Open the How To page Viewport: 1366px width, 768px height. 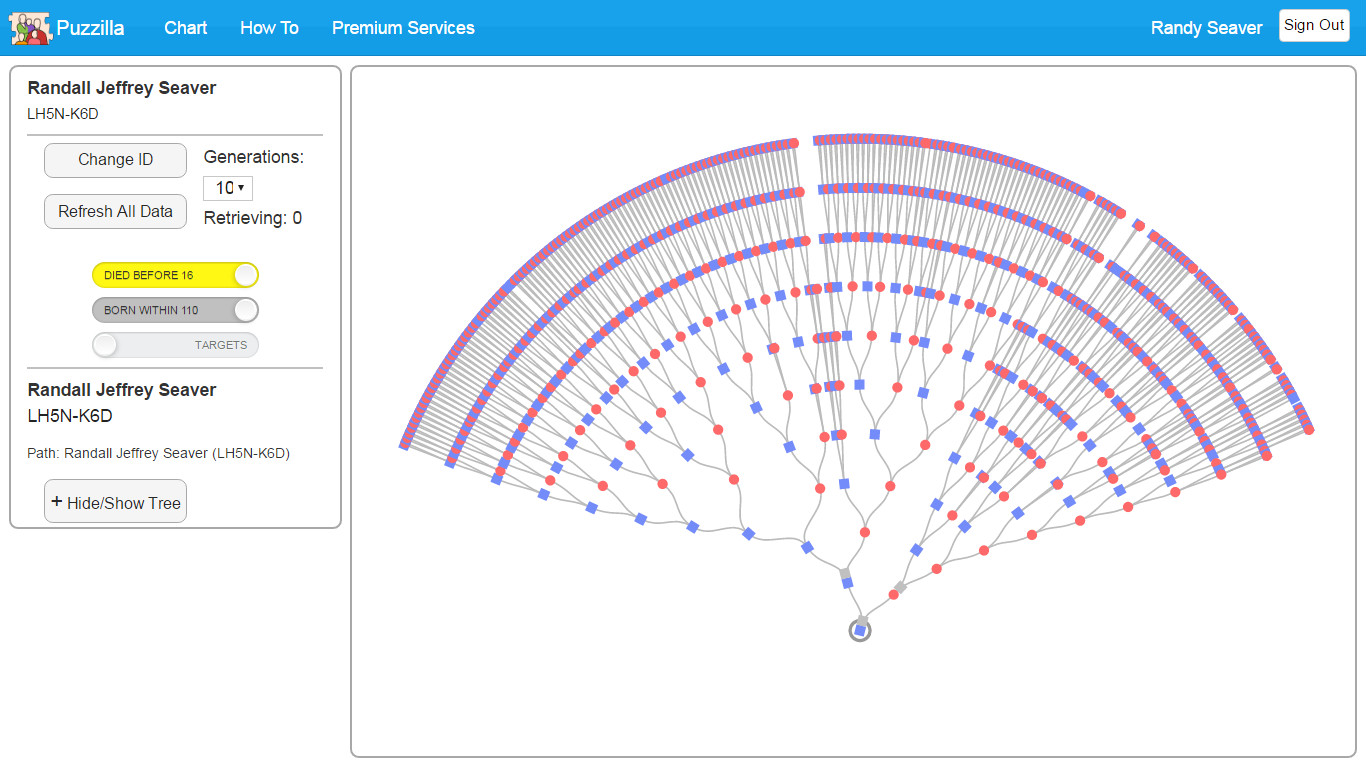269,28
